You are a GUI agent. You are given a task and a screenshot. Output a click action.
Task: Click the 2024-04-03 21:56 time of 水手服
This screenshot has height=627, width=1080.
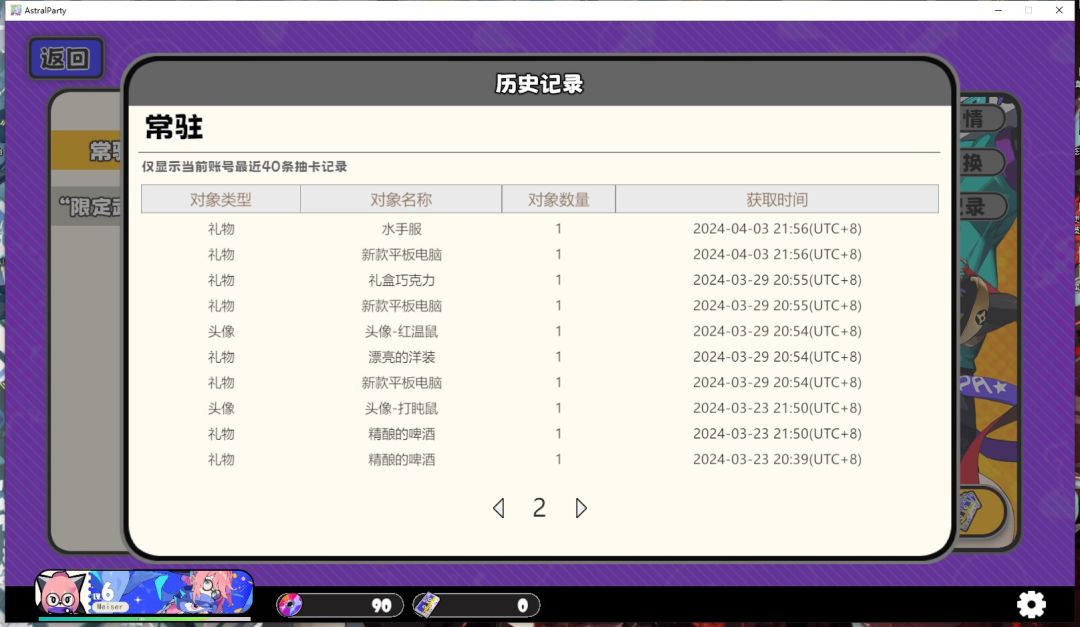tap(777, 229)
